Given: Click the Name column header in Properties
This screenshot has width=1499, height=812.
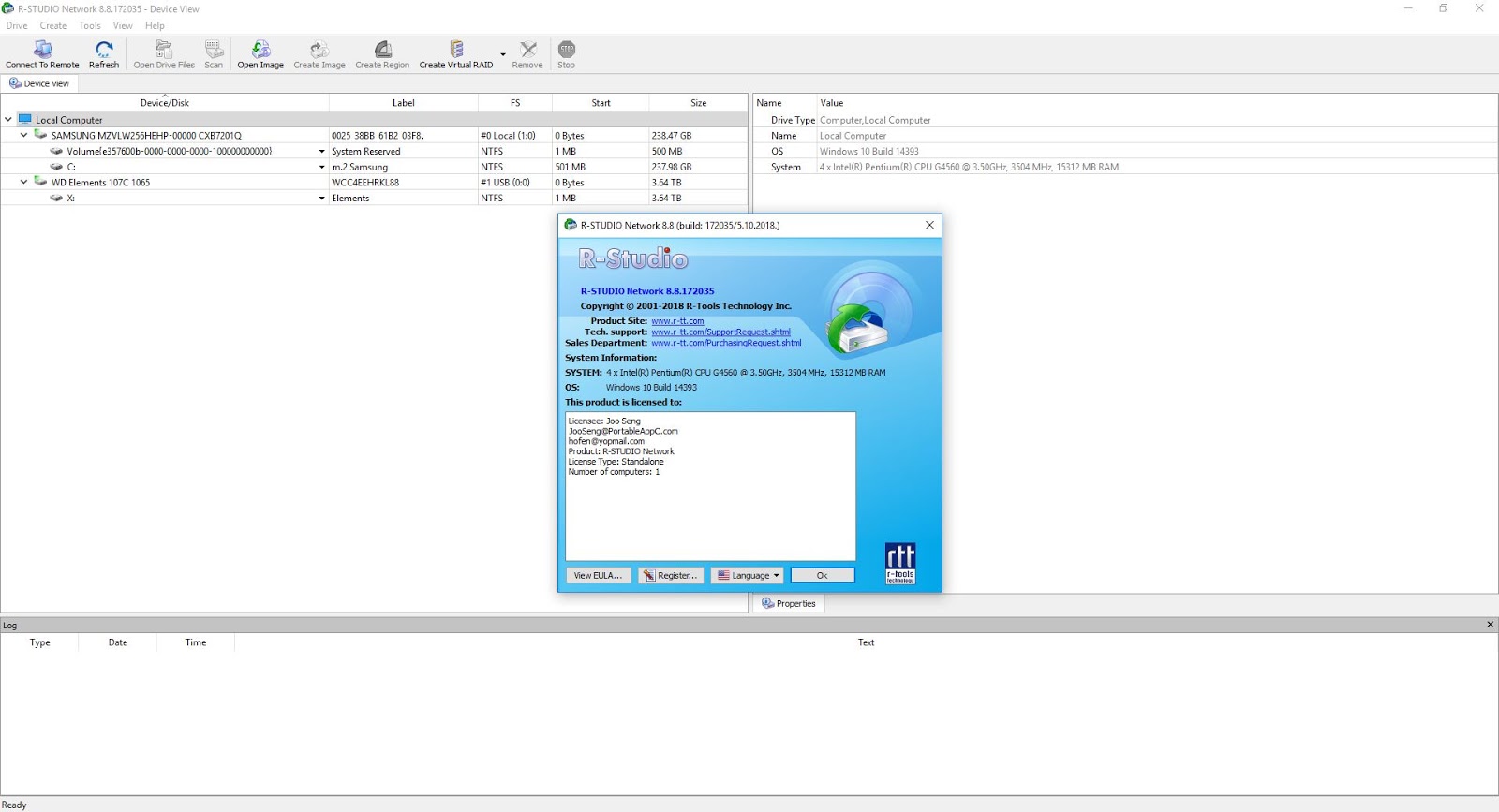Looking at the screenshot, I should [785, 103].
